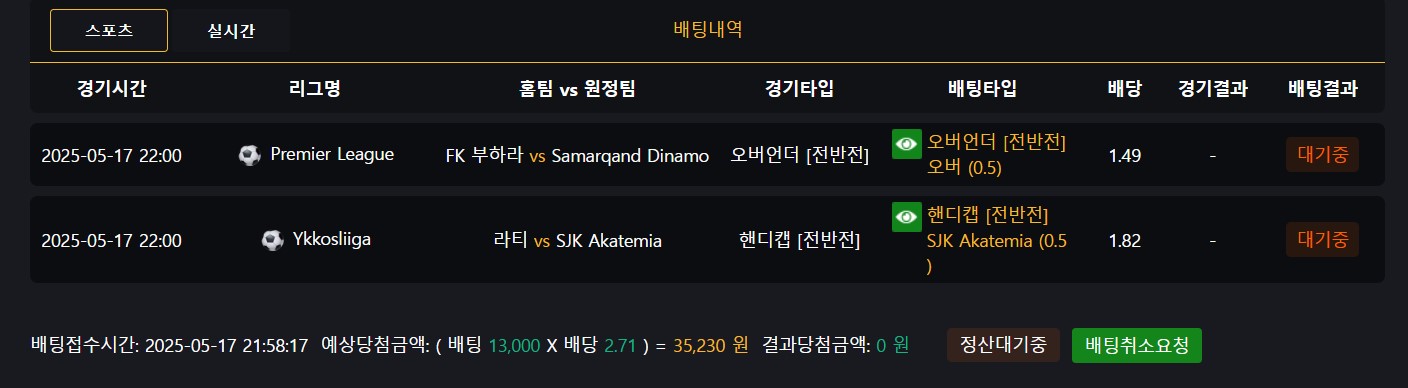1408x388 pixels.
Task: Switch to the 실시간 tab
Action: [x=231, y=30]
